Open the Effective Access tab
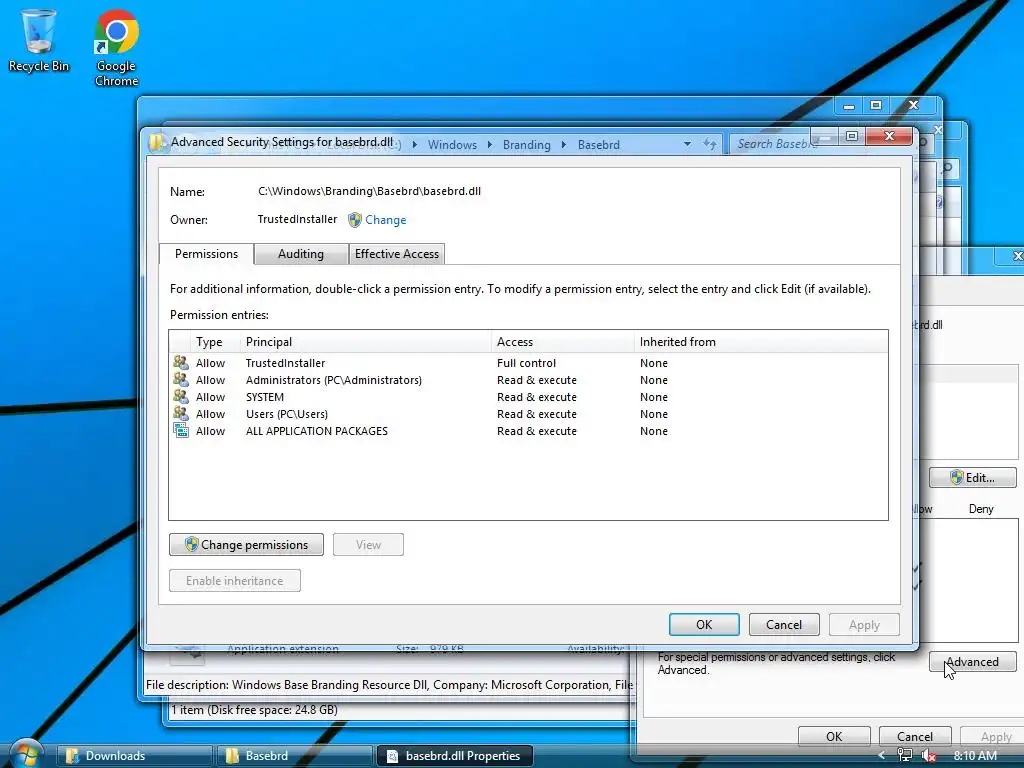This screenshot has height=768, width=1024. click(396, 254)
